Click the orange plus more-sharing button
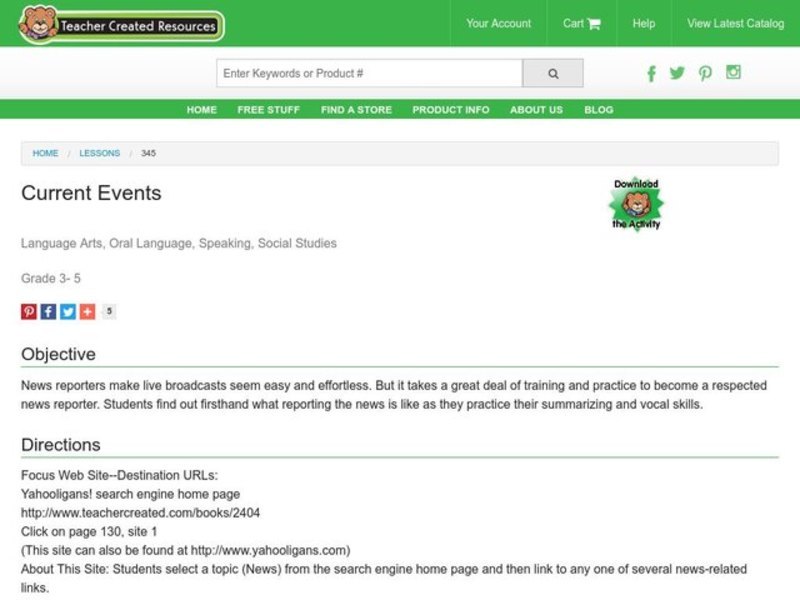800x600 pixels. click(x=87, y=311)
